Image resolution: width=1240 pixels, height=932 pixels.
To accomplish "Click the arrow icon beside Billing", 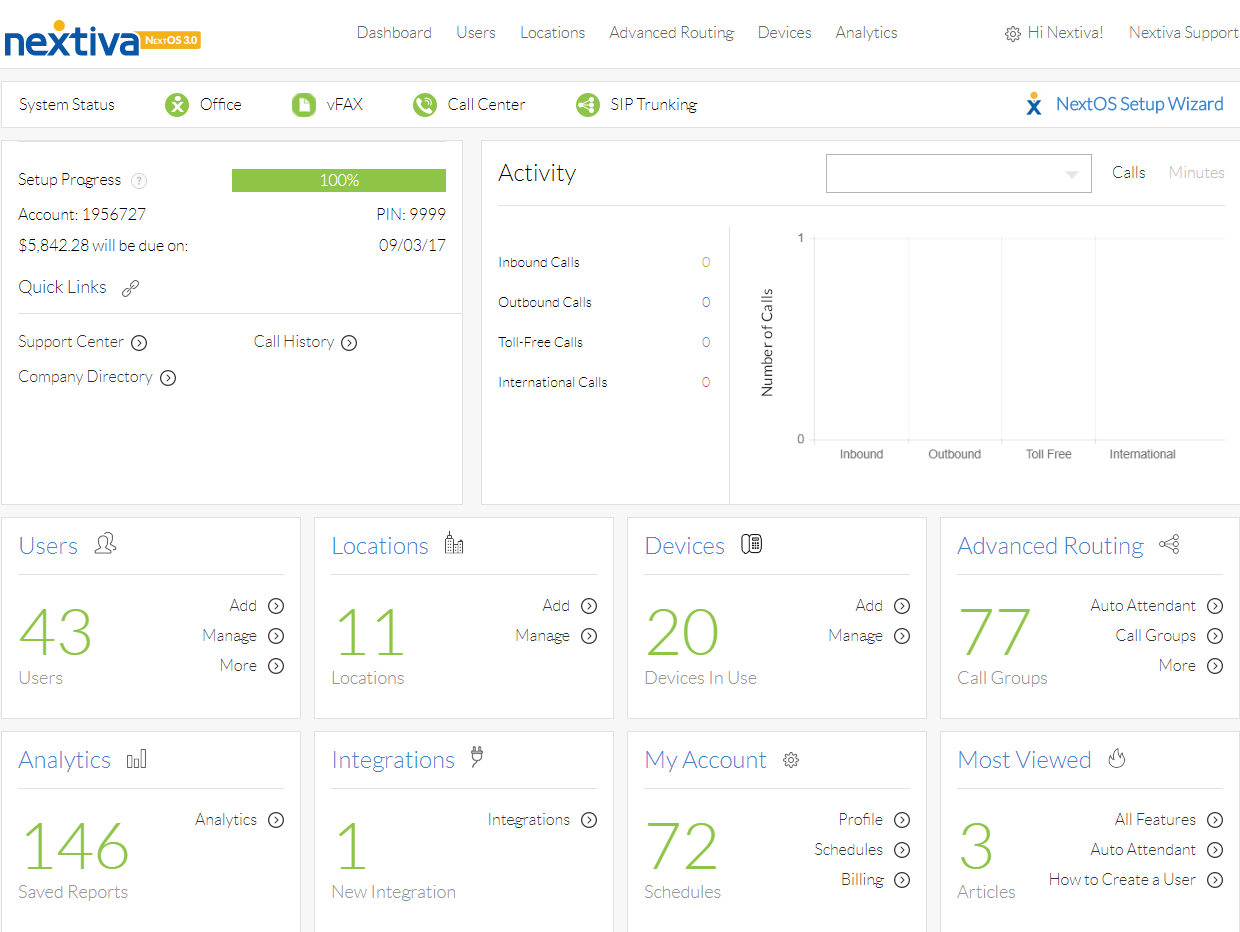I will 902,880.
